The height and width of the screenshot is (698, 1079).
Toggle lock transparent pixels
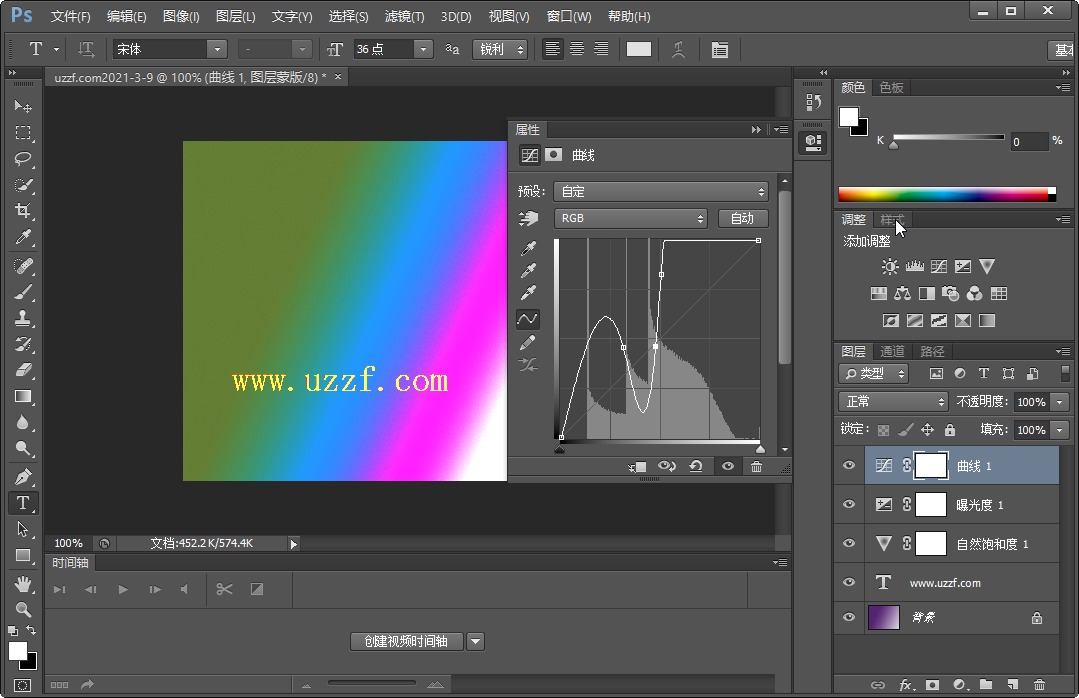883,430
